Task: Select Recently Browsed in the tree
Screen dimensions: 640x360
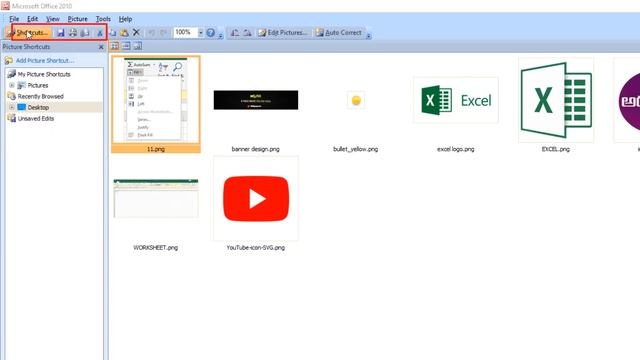Action: [40, 96]
